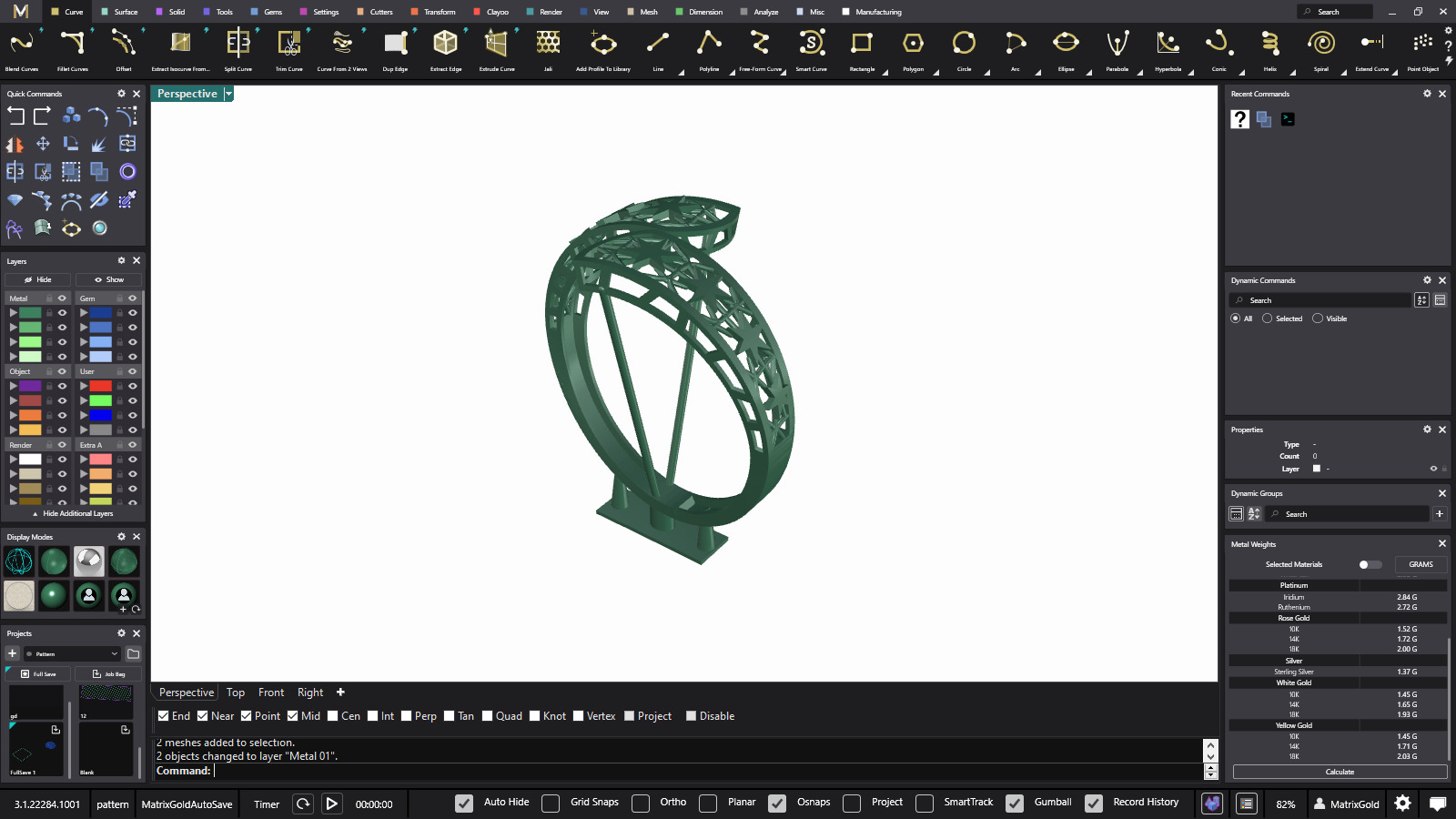Screen dimensions: 1456x819
Task: Switch to the Right viewport tab
Action: pyautogui.click(x=310, y=693)
